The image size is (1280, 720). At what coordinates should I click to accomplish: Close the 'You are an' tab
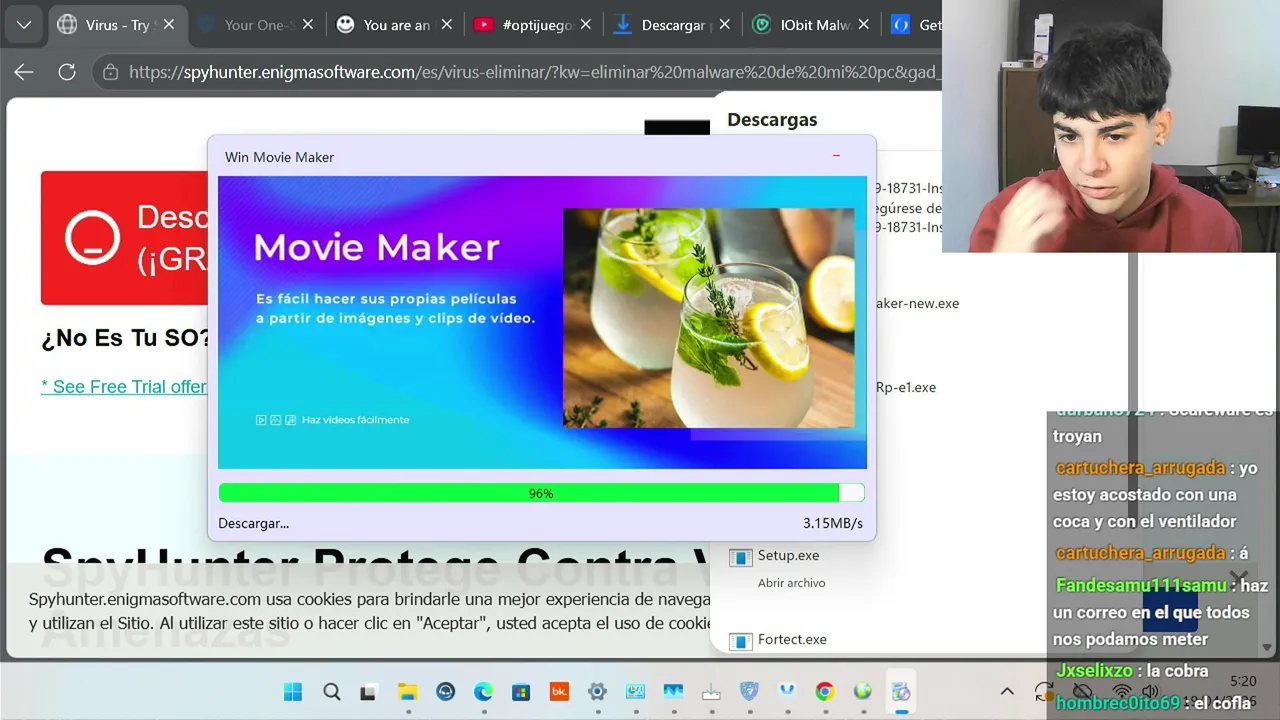pyautogui.click(x=446, y=25)
